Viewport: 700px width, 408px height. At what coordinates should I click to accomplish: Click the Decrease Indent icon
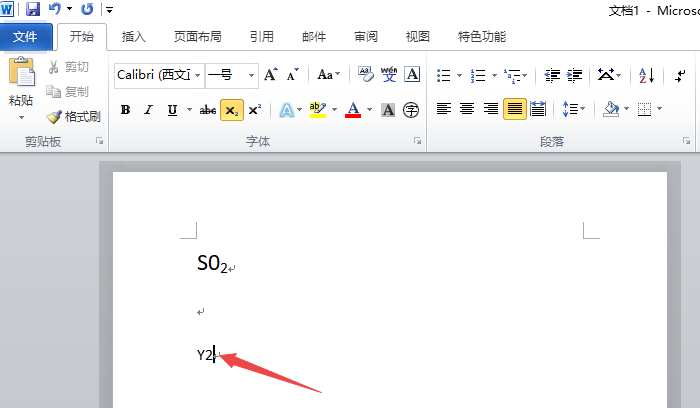[552, 75]
